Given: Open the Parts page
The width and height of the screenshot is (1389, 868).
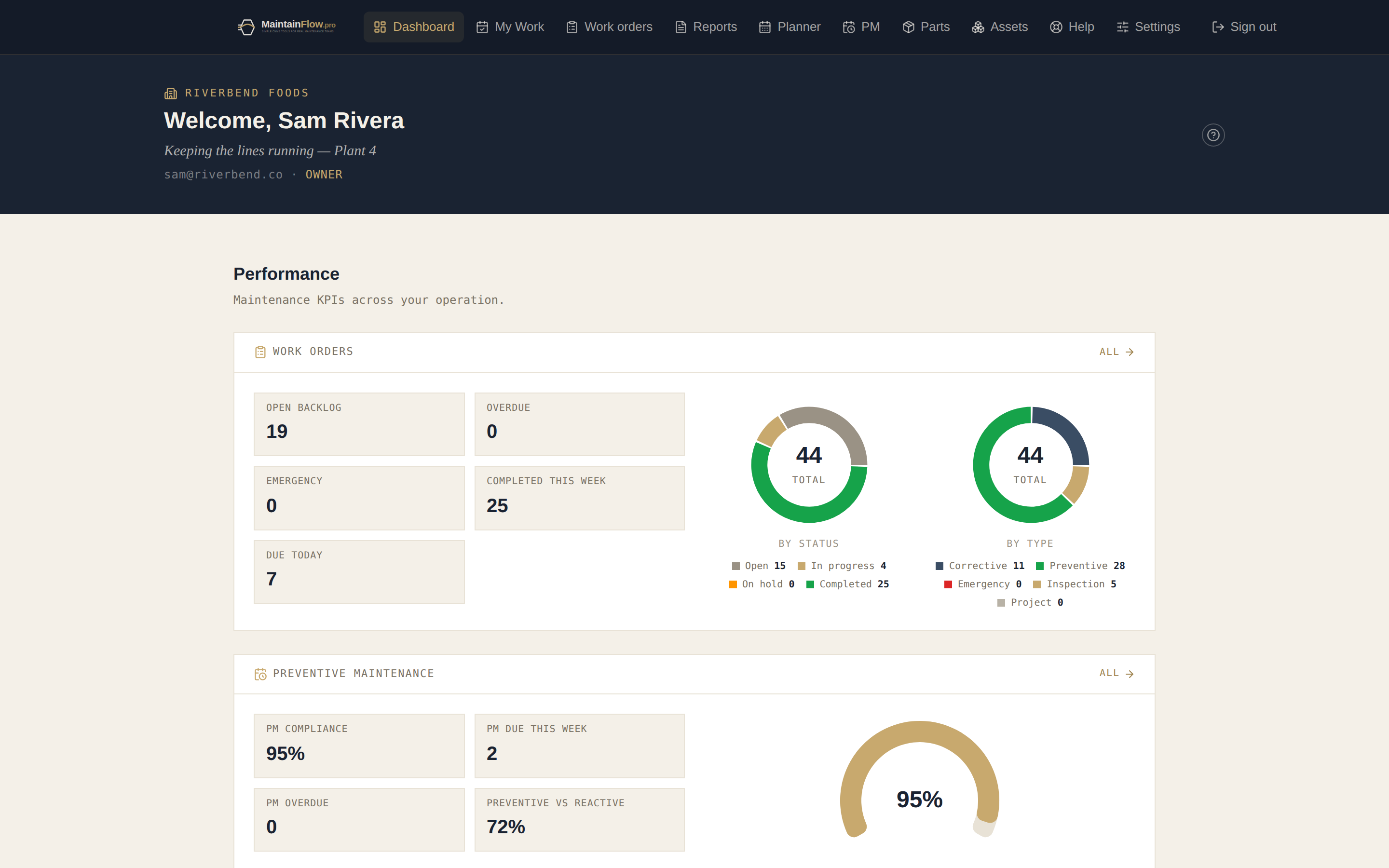Looking at the screenshot, I should 925,27.
